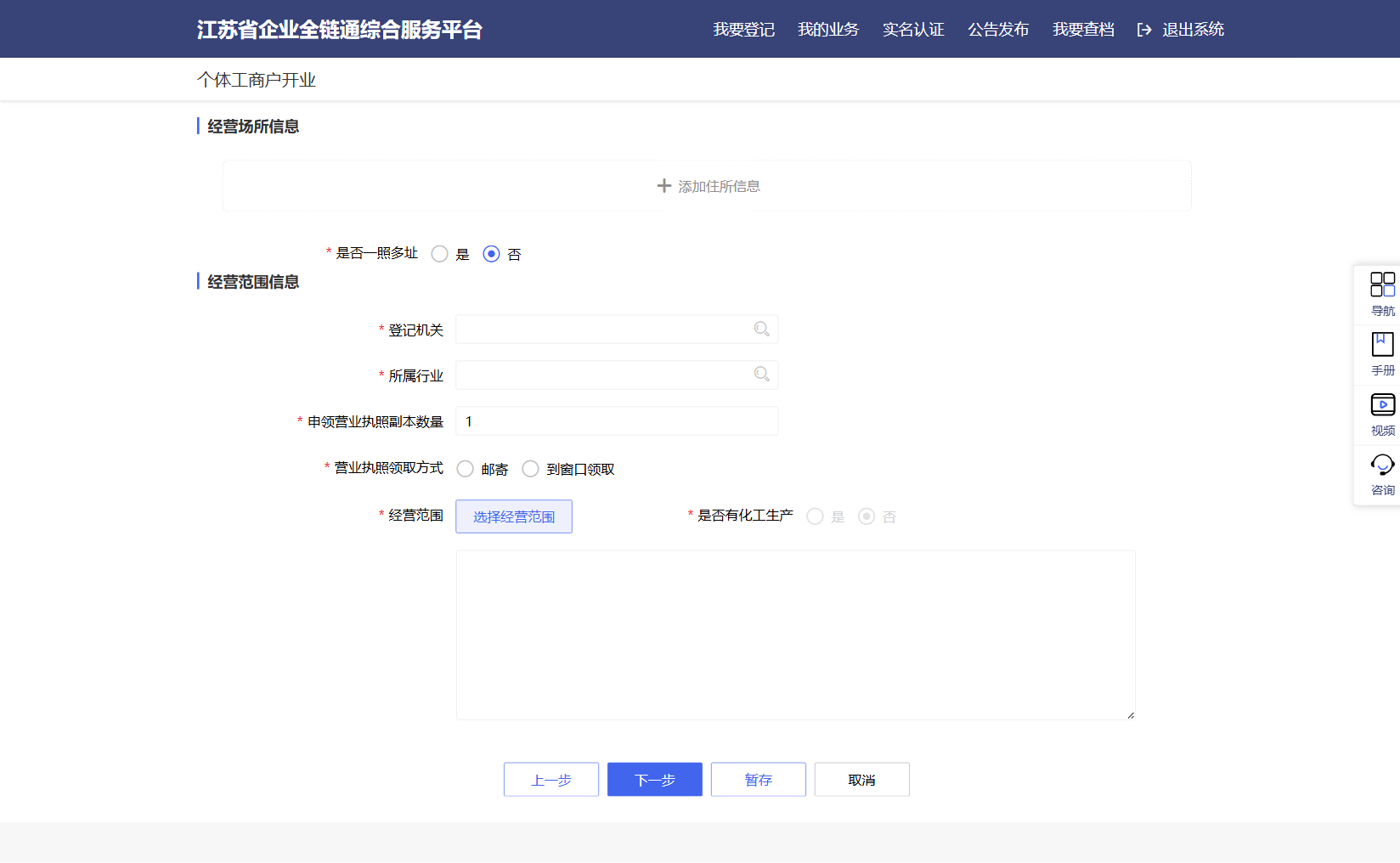Screen dimensions: 1400x863
Task: Click the 经营场所信息 section heading
Action: coord(253,127)
